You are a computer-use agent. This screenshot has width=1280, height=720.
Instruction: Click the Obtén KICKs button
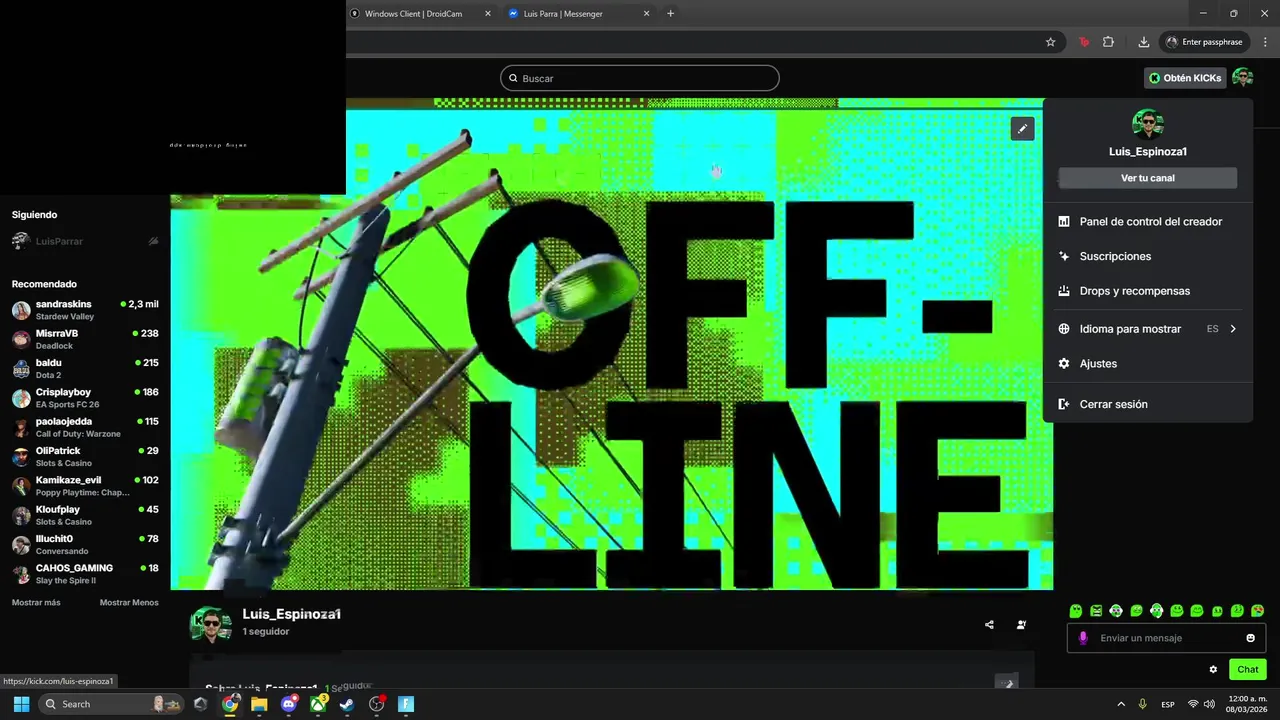[1185, 78]
